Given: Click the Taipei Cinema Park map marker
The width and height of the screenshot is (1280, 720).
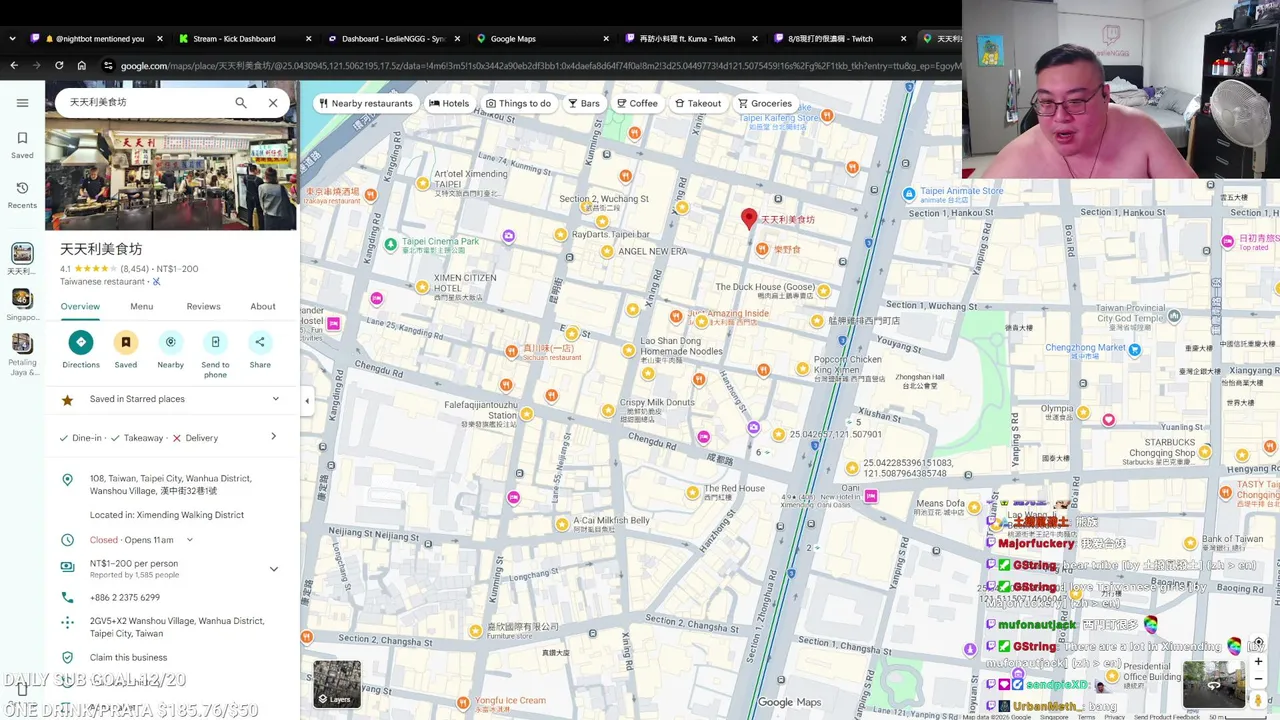Looking at the screenshot, I should (391, 243).
